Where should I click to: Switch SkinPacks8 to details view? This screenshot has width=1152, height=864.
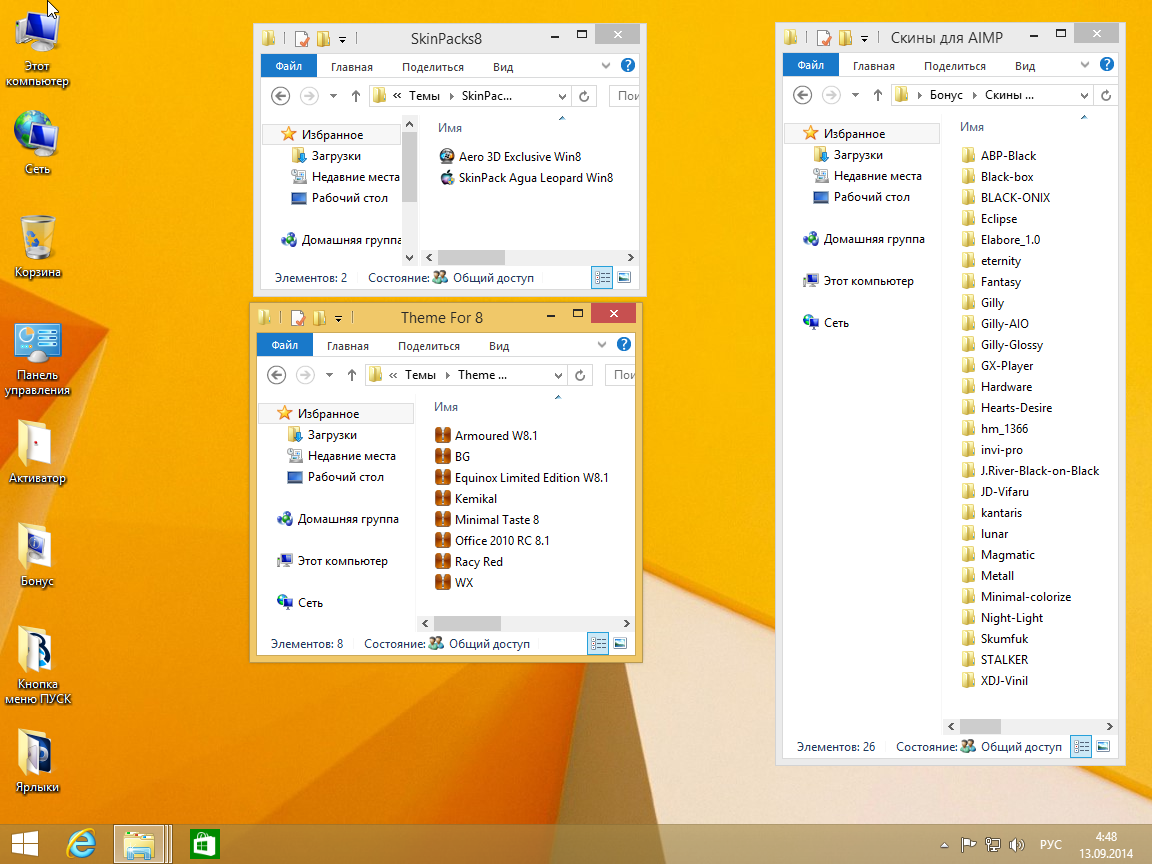coord(602,278)
